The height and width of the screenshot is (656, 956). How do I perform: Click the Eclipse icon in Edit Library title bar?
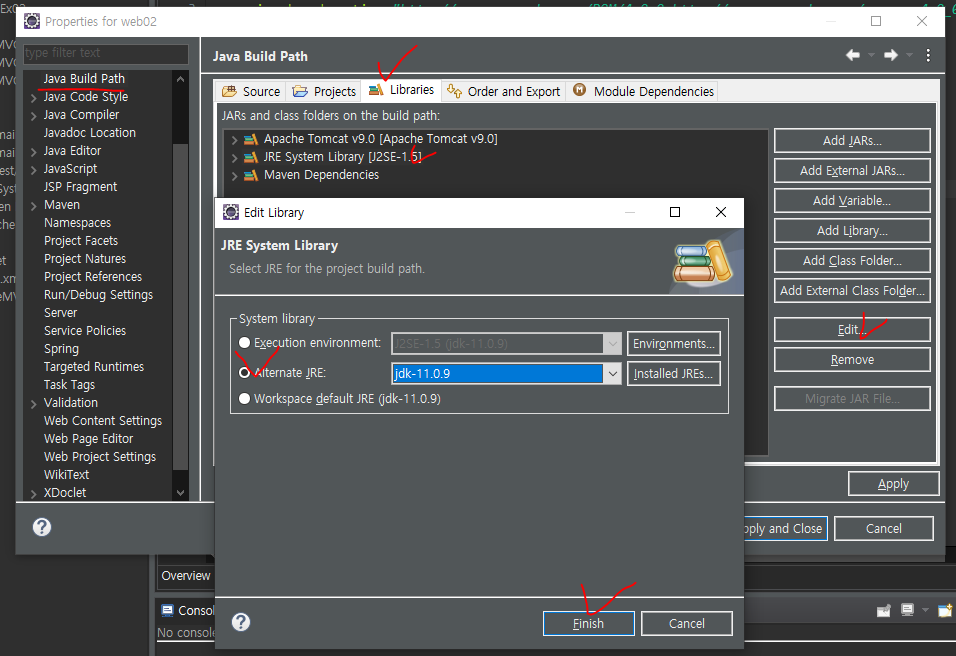(231, 212)
